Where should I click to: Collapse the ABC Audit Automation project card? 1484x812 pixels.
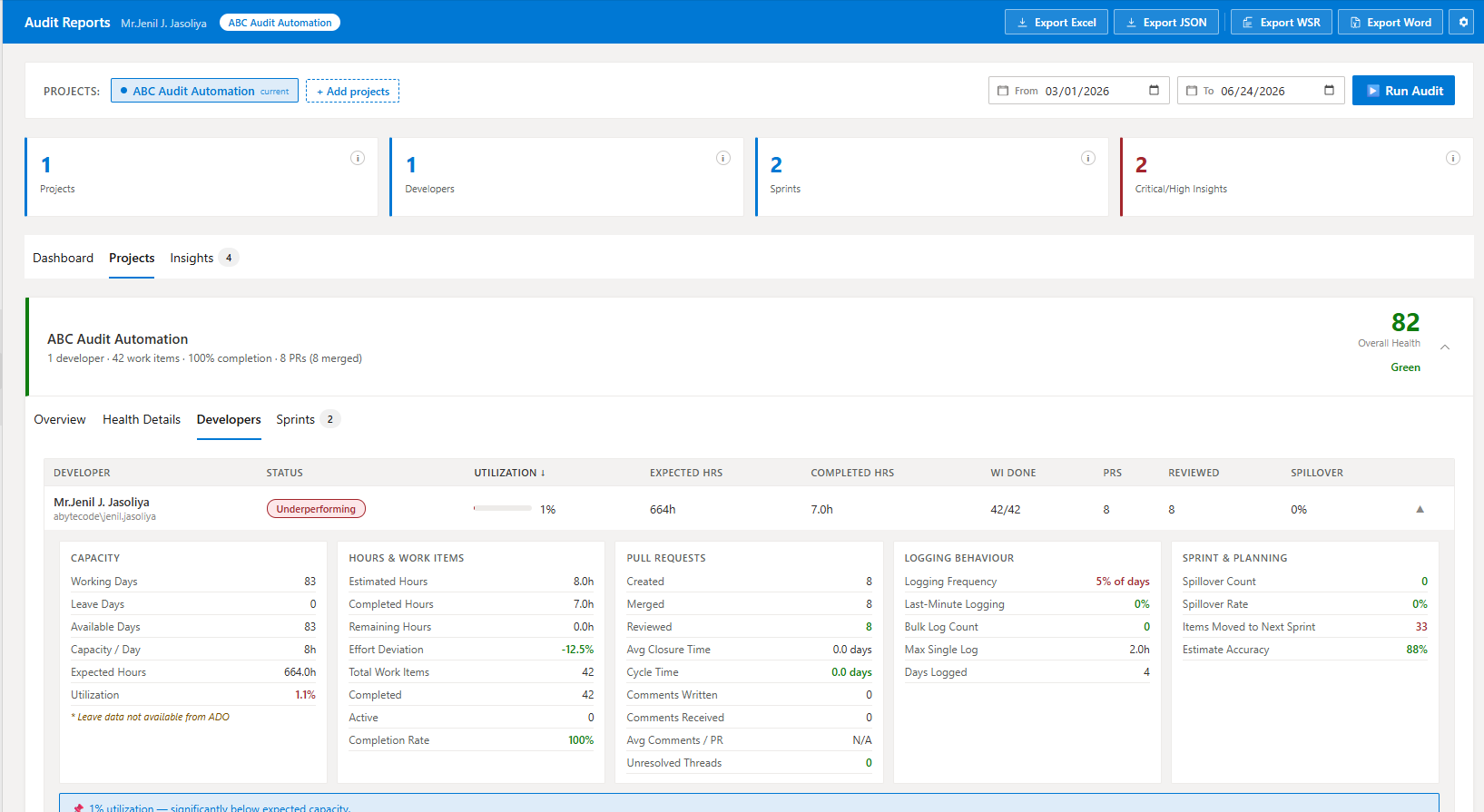(x=1445, y=347)
